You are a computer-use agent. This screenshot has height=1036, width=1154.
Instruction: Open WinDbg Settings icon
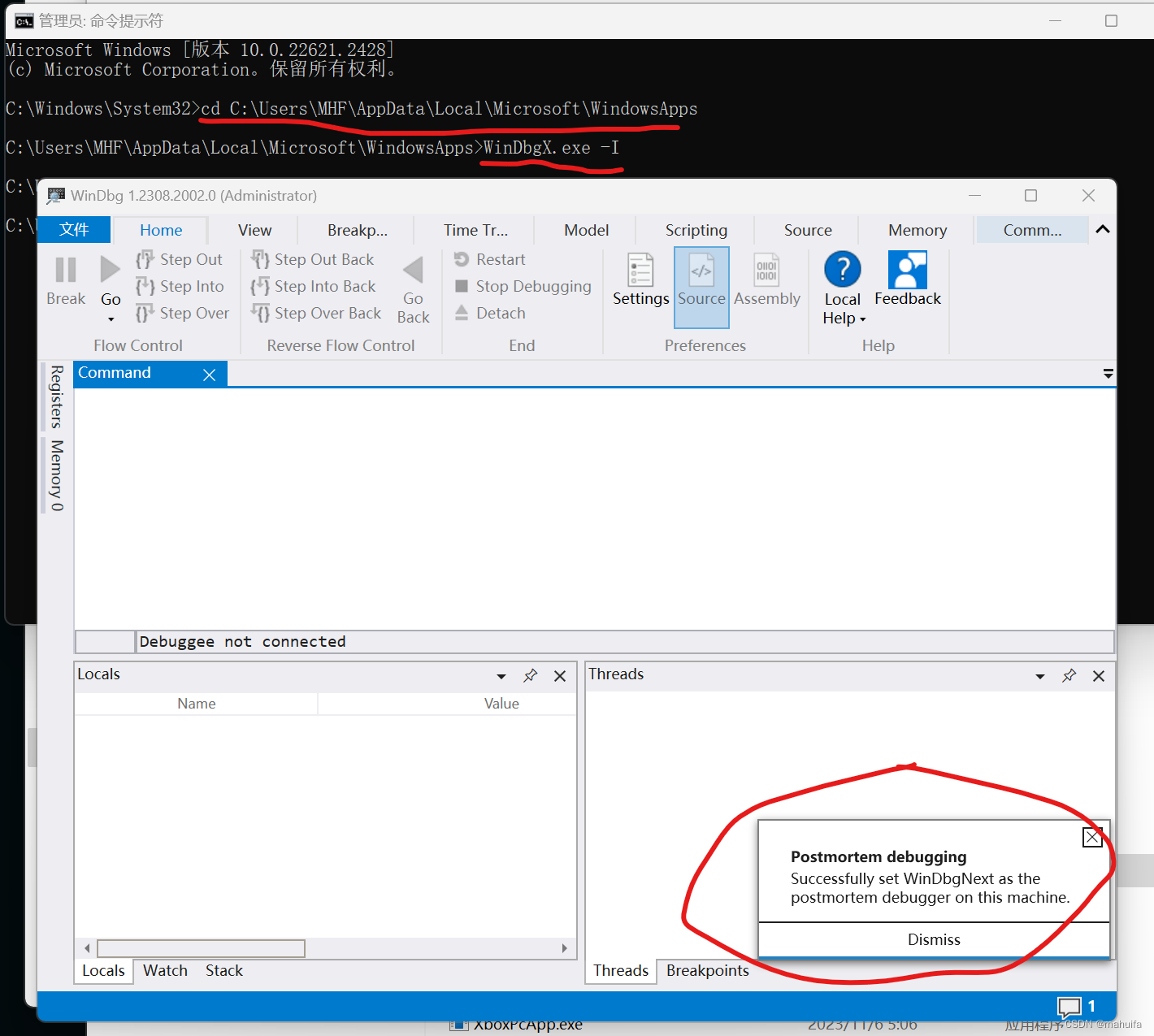point(640,270)
